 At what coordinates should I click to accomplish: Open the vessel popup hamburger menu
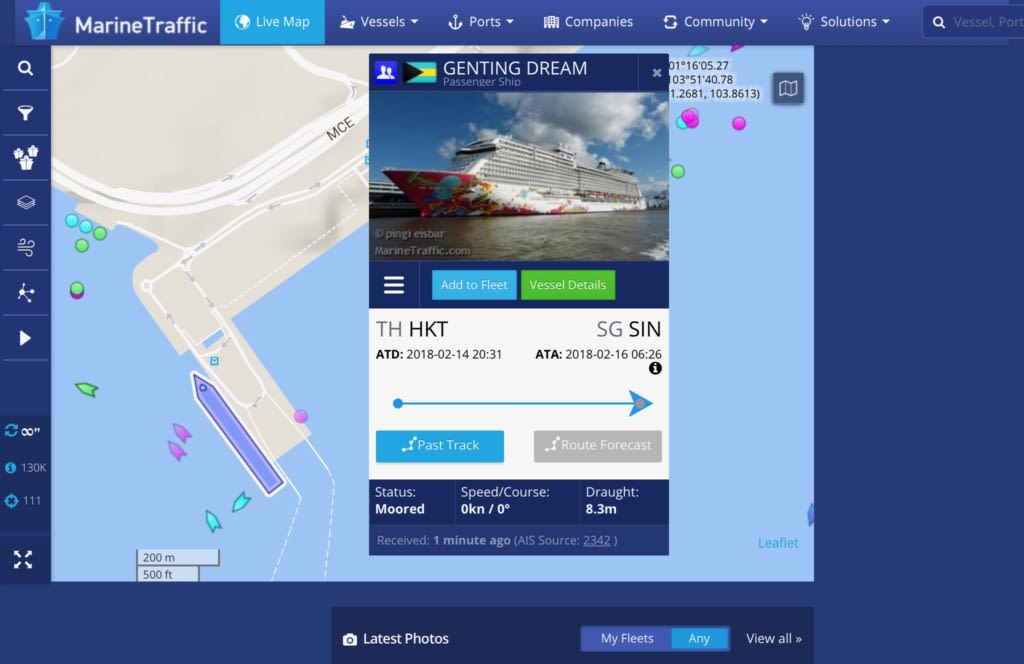click(x=394, y=285)
